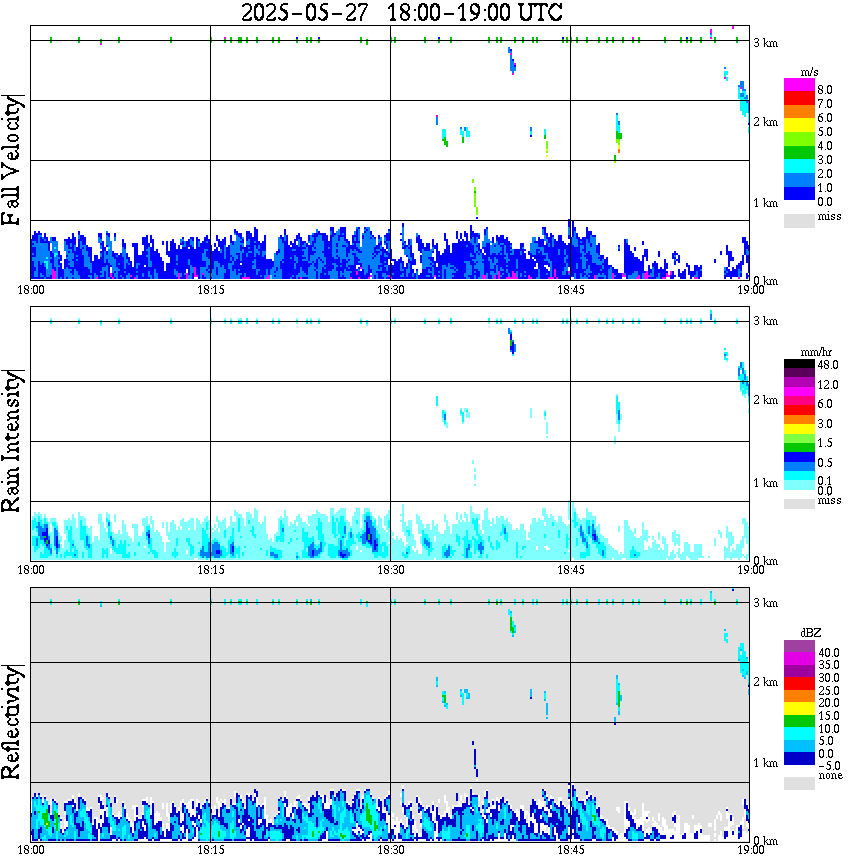The width and height of the screenshot is (850, 868).
Task: Click '-5.0' in the dBZ legend
Action: [829, 766]
